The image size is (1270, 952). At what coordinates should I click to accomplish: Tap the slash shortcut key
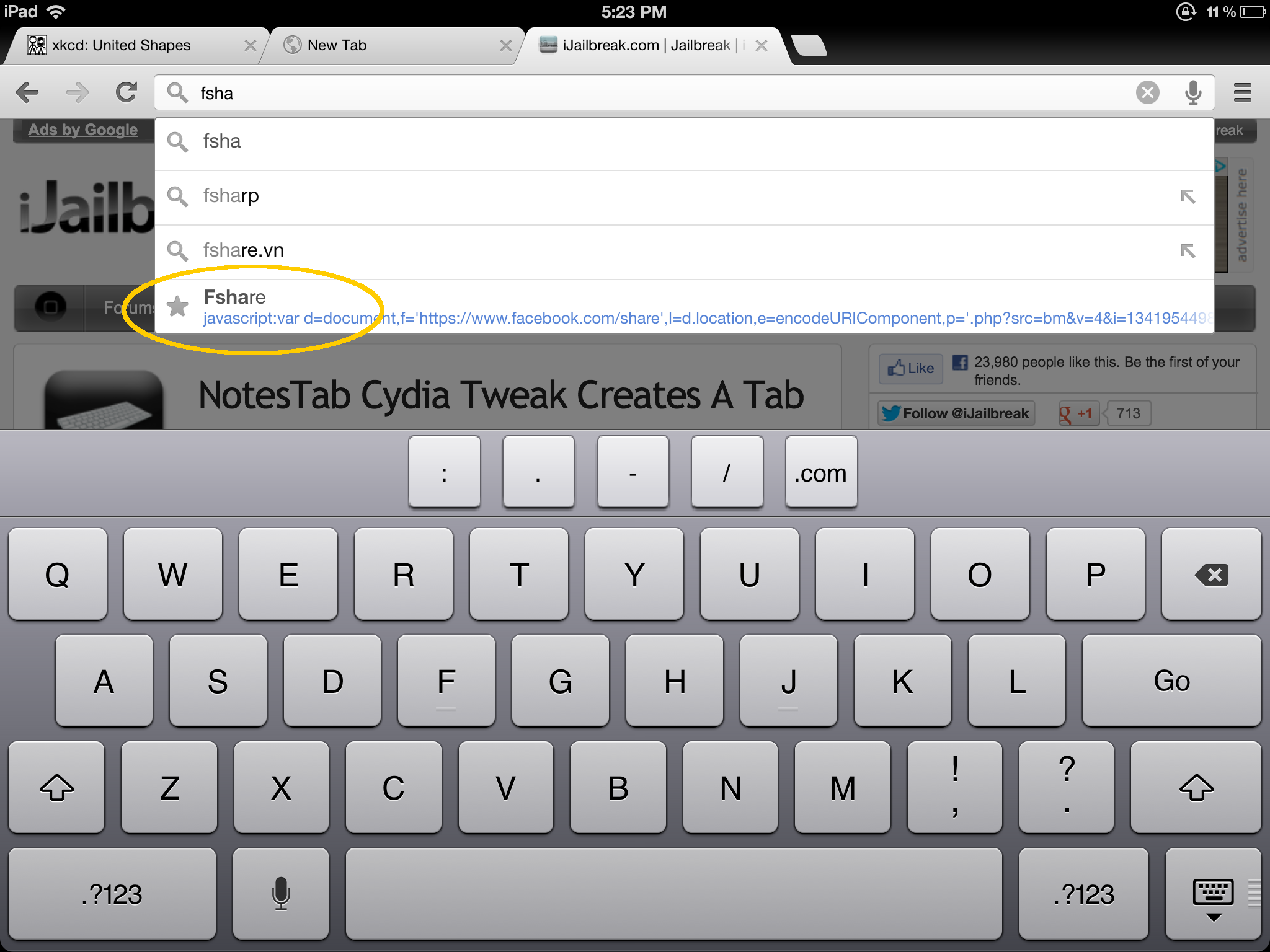pyautogui.click(x=727, y=472)
